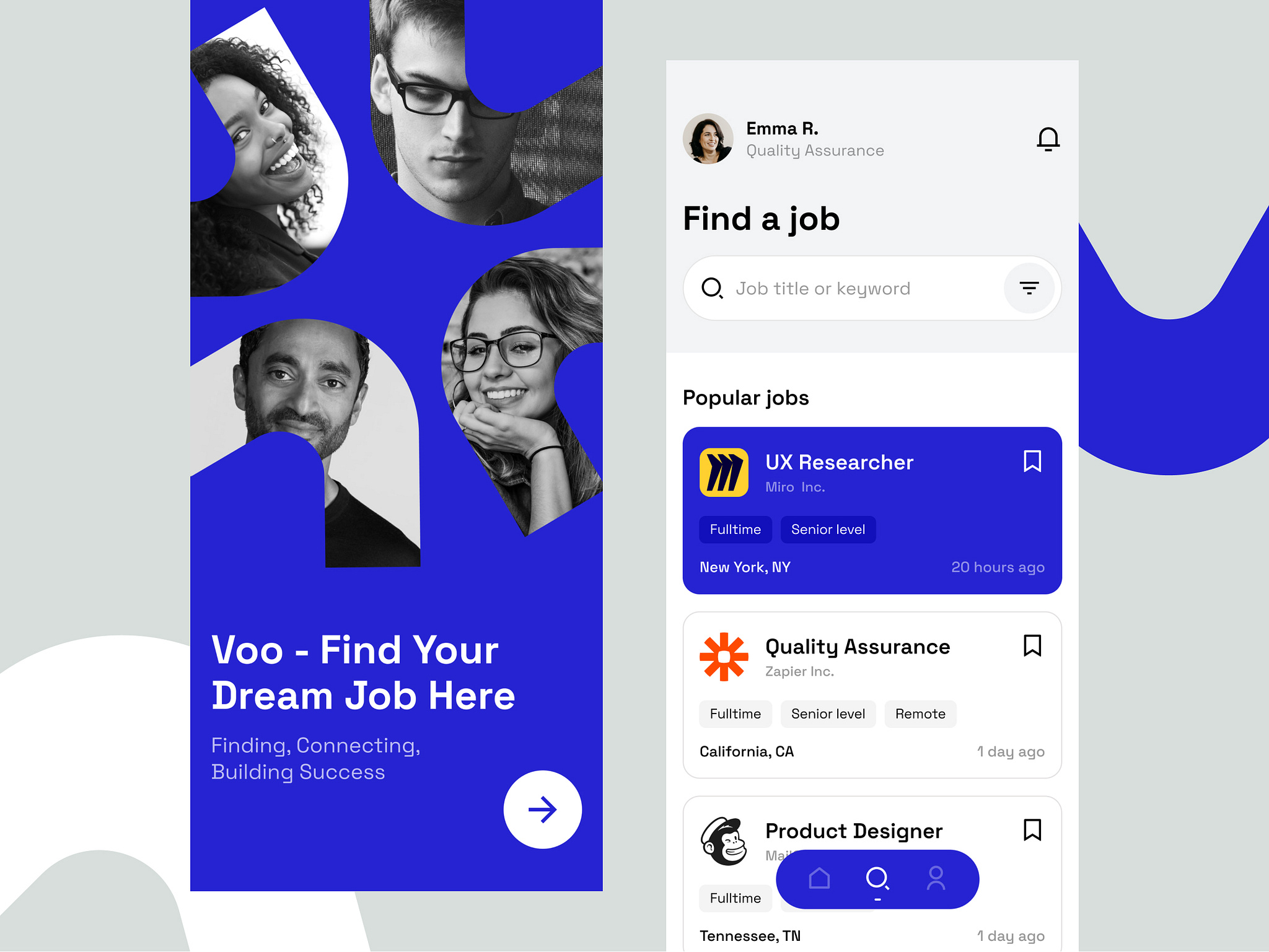The width and height of the screenshot is (1269, 952).
Task: Click the bookmark icon on Quality Assurance job
Action: click(1033, 644)
